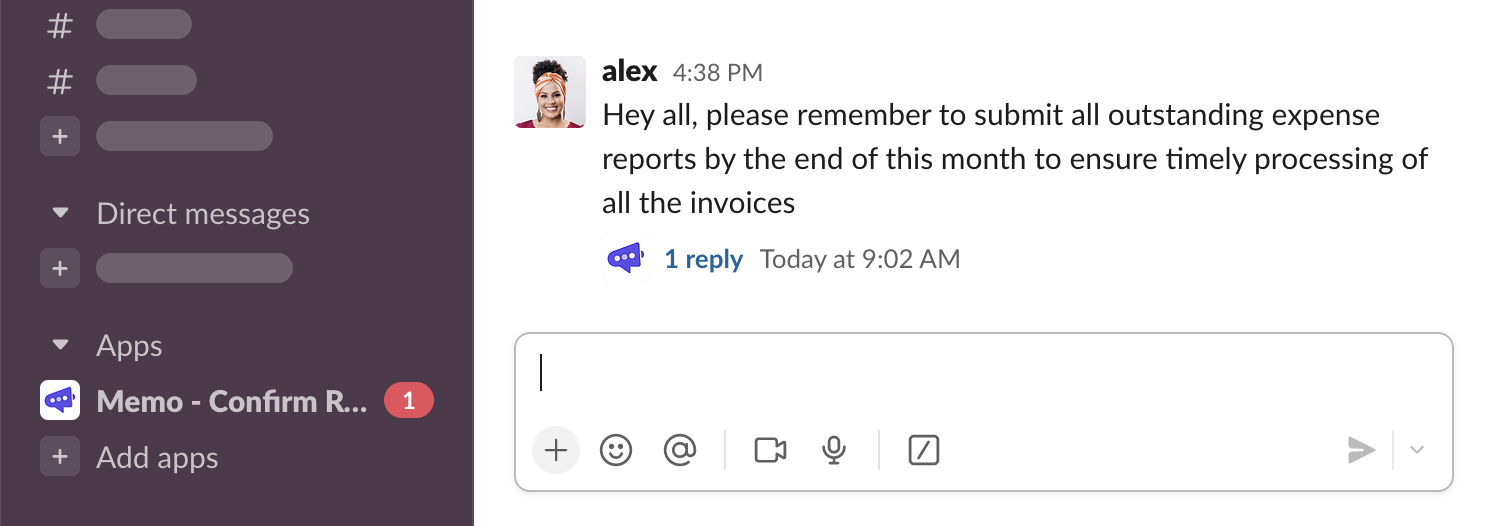
Task: Open send options dropdown arrow
Action: click(x=1416, y=450)
